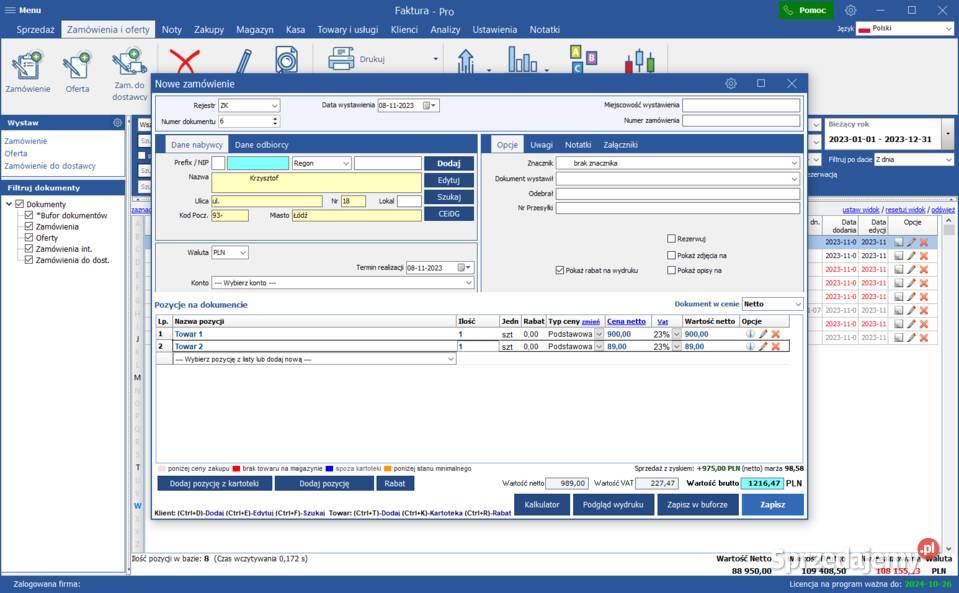Click the Oferta ribbon icon
This screenshot has width=959, height=593.
(x=77, y=66)
